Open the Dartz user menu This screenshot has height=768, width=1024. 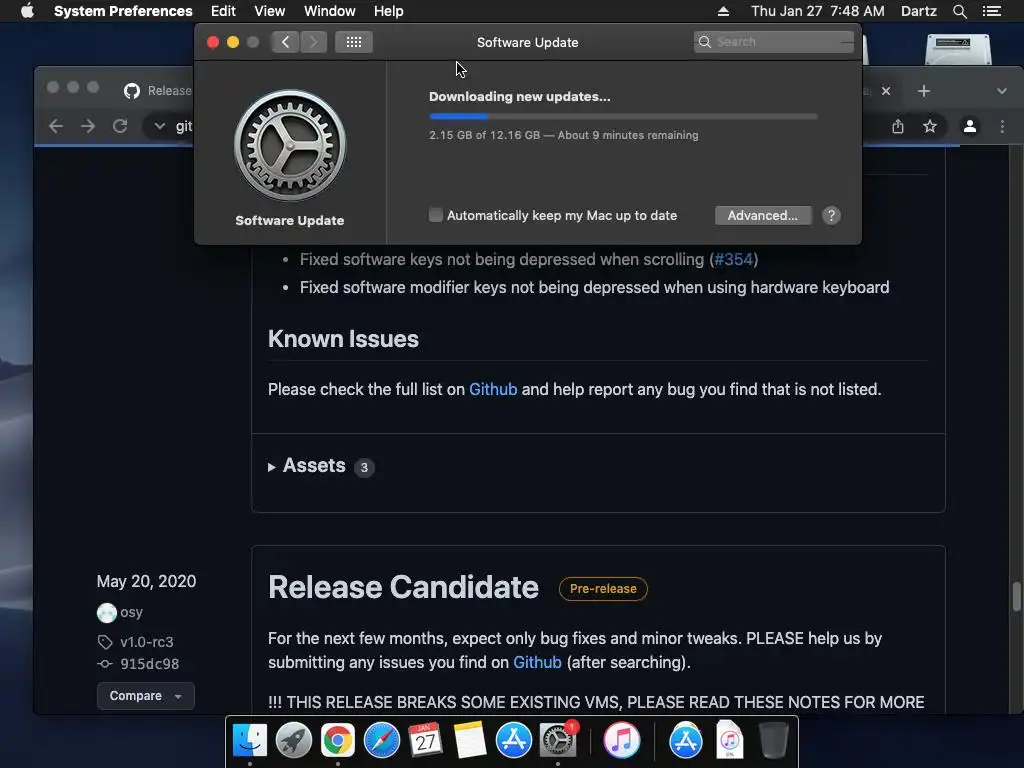(918, 11)
